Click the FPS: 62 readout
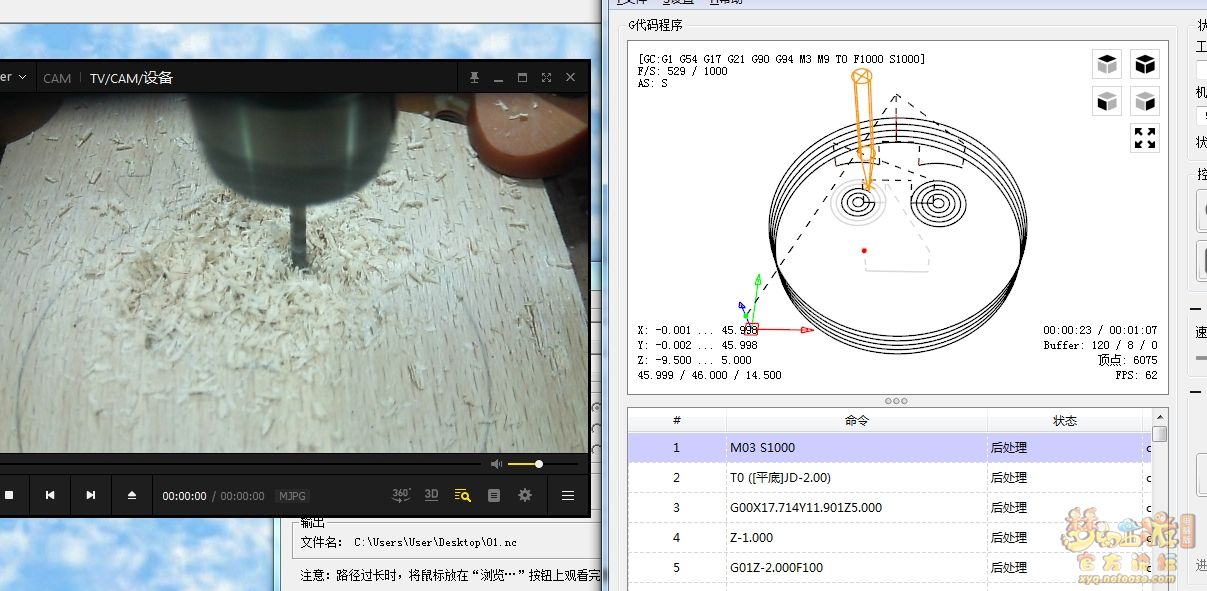Viewport: 1207px width, 591px height. coord(1136,375)
